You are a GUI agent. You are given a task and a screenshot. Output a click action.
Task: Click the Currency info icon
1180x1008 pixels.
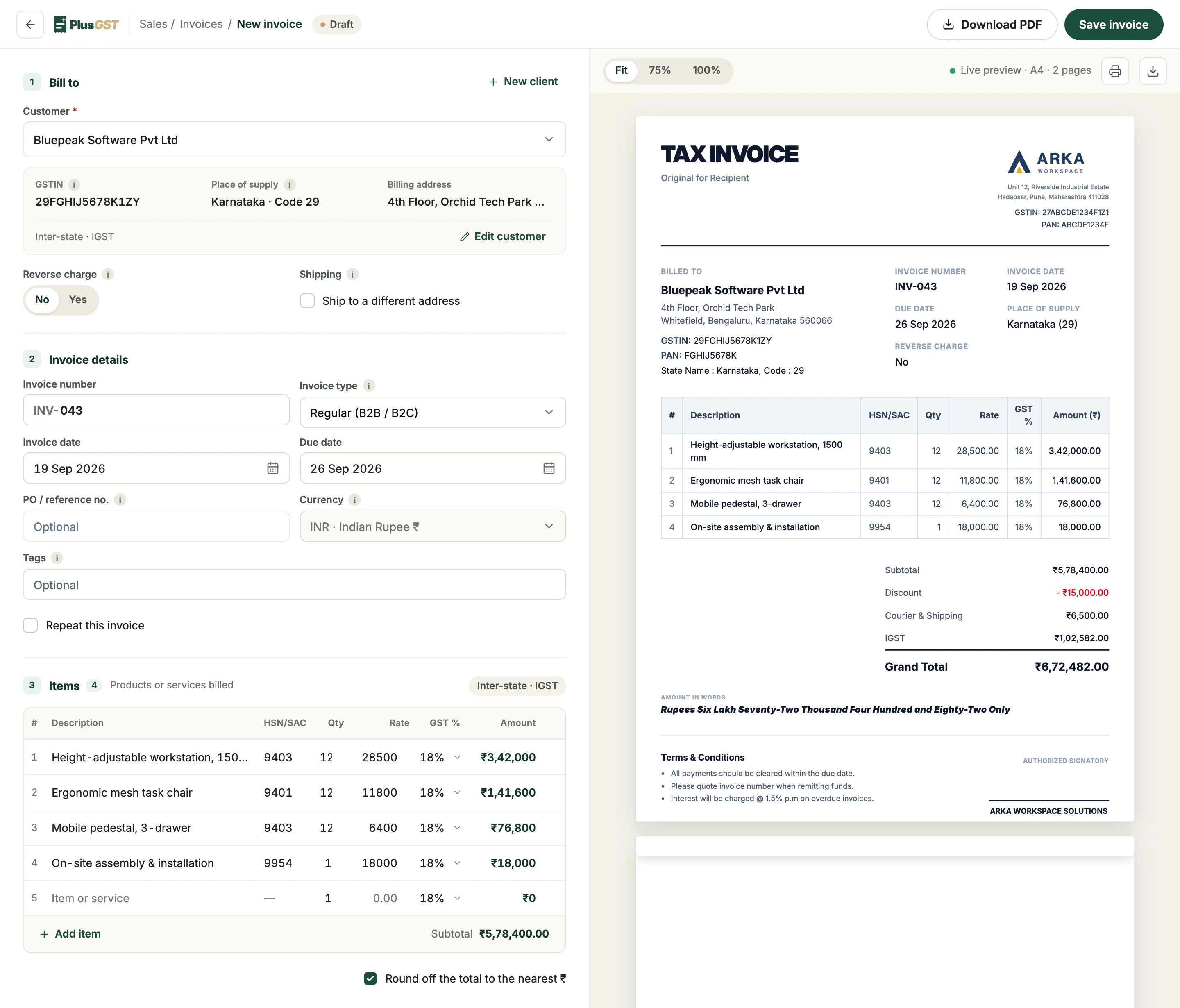(354, 500)
